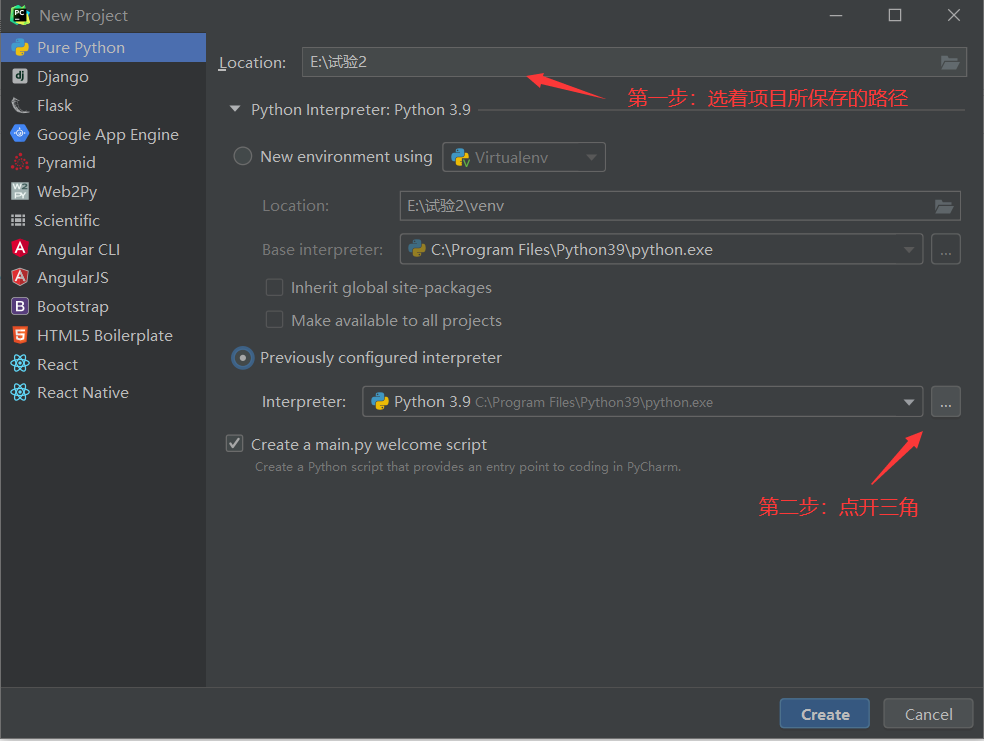Screen dimensions: 984x741
Task: Click Python icon in Base interpreter field
Action: (417, 249)
